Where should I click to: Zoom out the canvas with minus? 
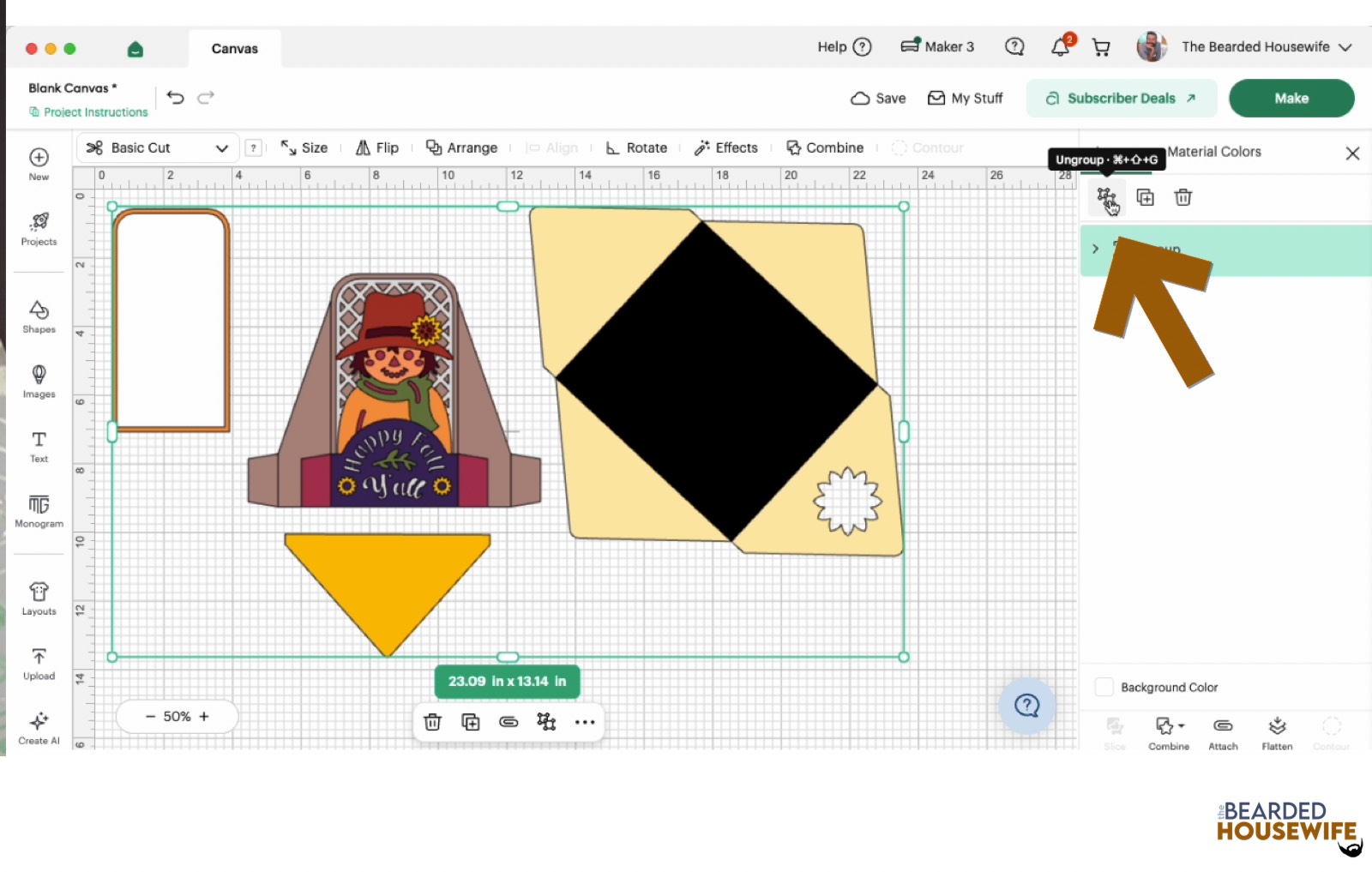[150, 717]
